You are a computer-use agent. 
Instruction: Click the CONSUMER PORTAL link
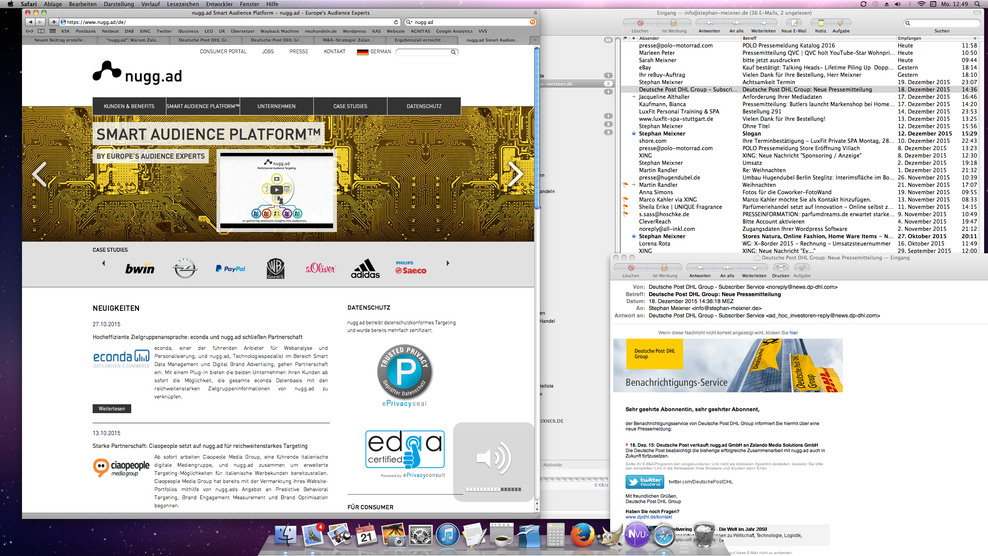coord(223,52)
